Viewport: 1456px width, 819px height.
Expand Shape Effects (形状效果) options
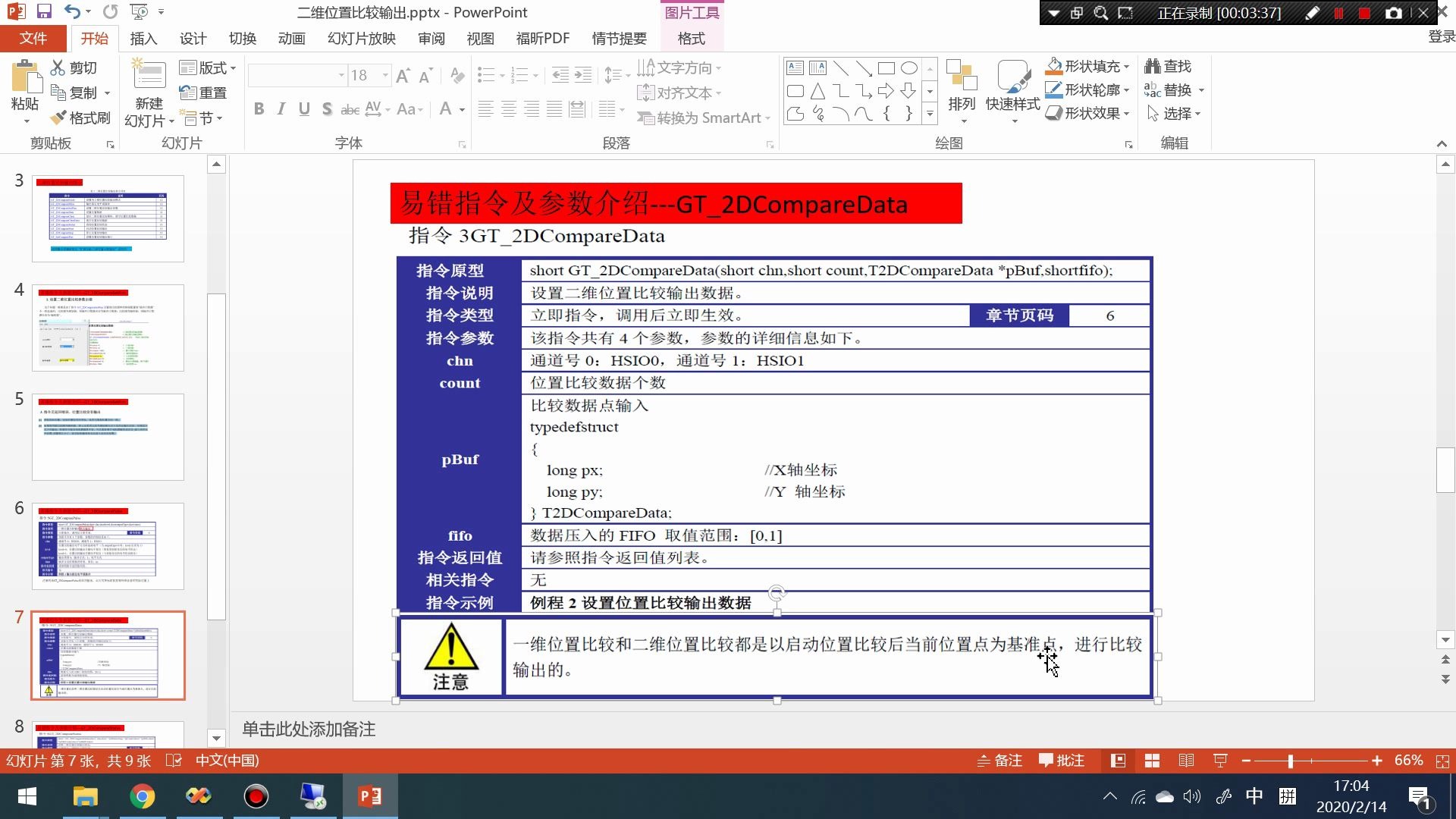[x=1127, y=114]
